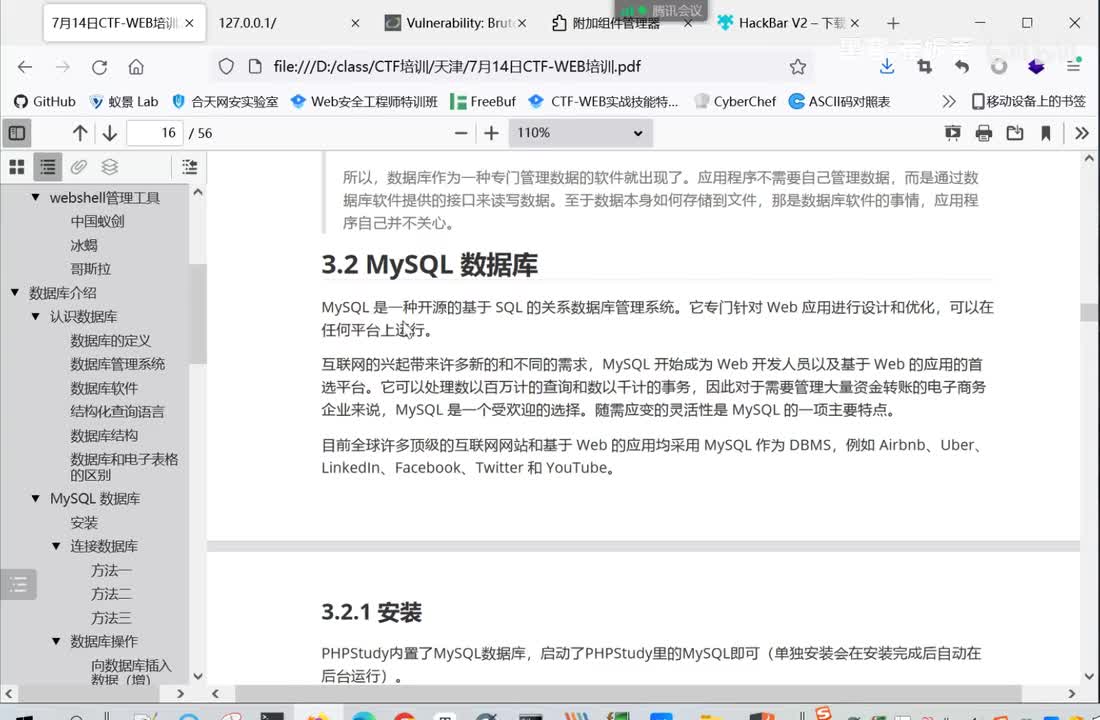Open outline entry 哥斯拉
This screenshot has height=720, width=1100.
pyautogui.click(x=90, y=269)
